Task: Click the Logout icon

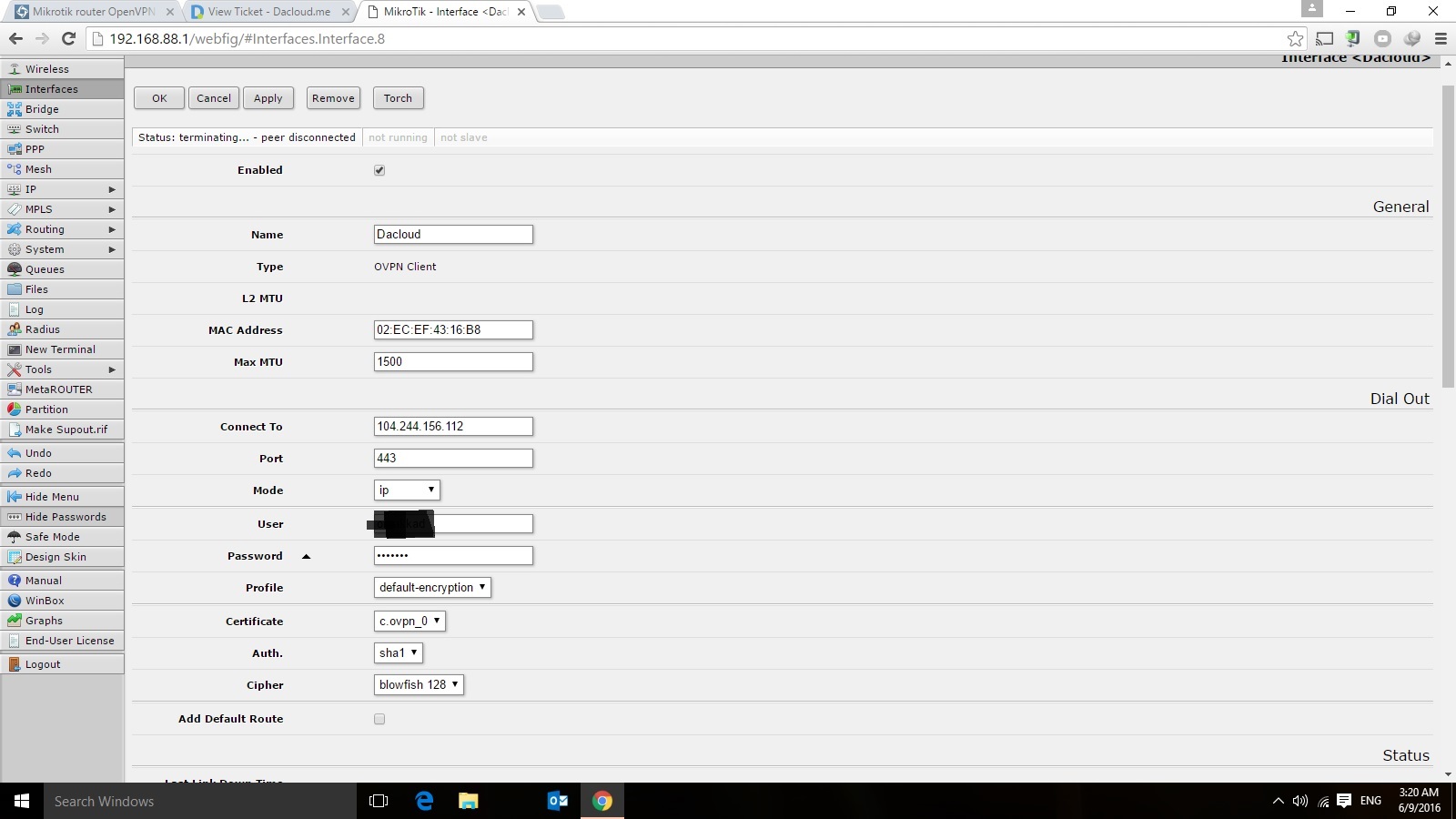Action: 15,664
